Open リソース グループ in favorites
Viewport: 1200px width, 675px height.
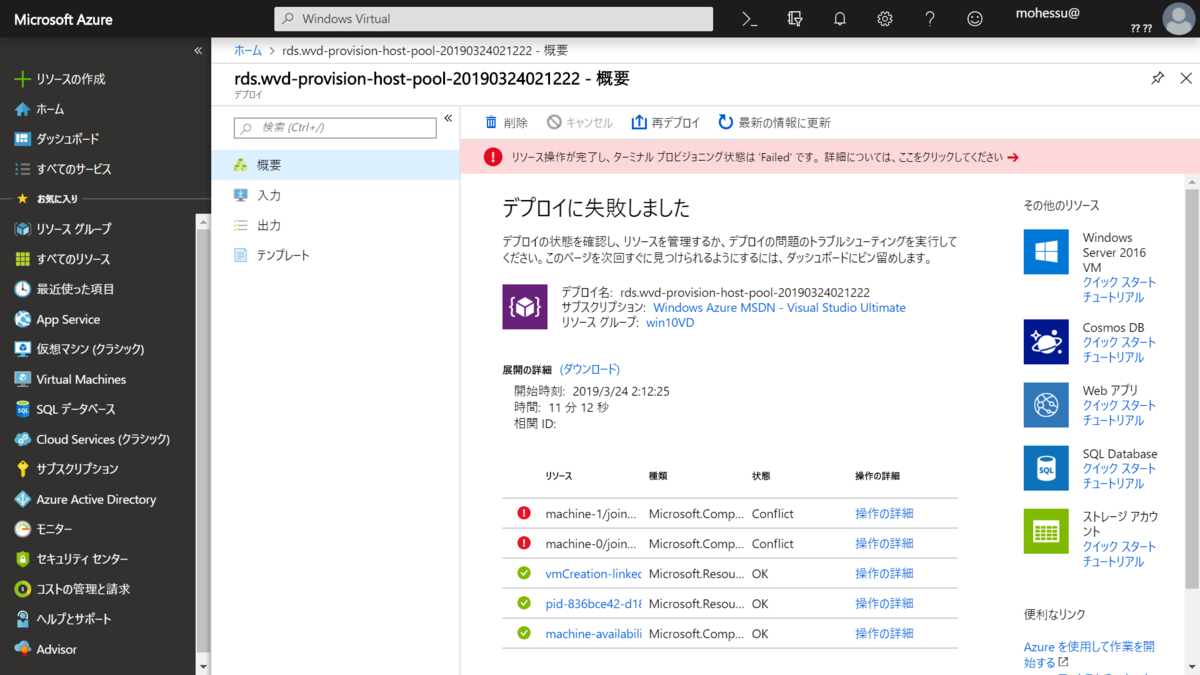(x=74, y=229)
